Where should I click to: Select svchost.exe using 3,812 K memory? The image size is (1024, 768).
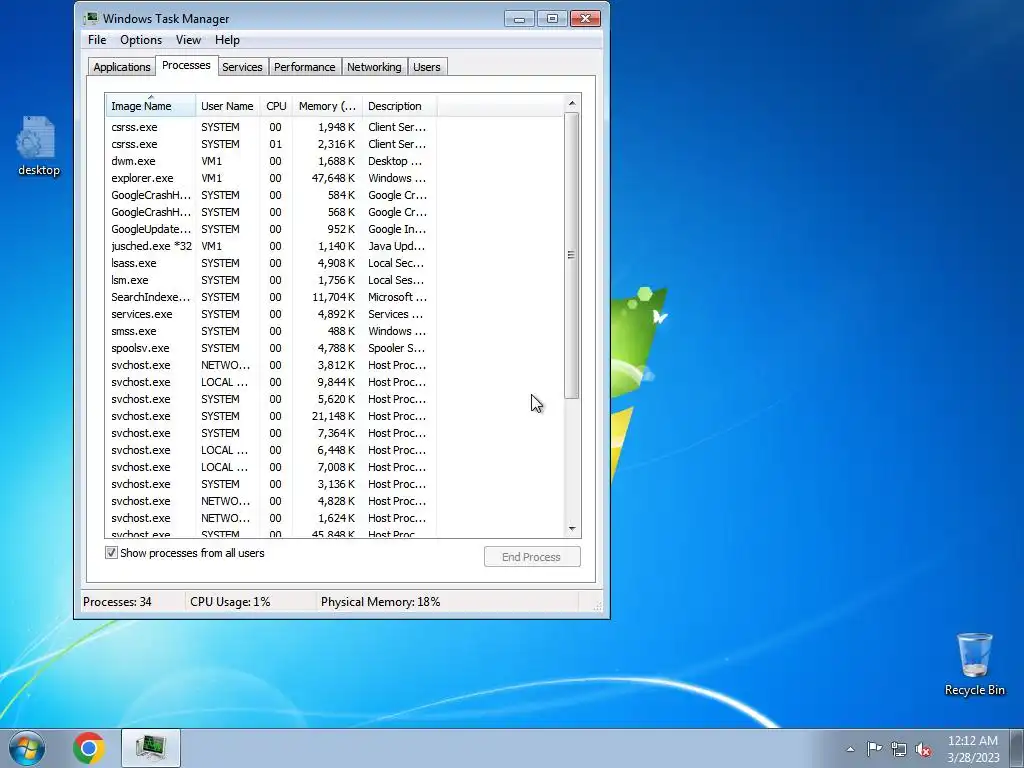271,364
